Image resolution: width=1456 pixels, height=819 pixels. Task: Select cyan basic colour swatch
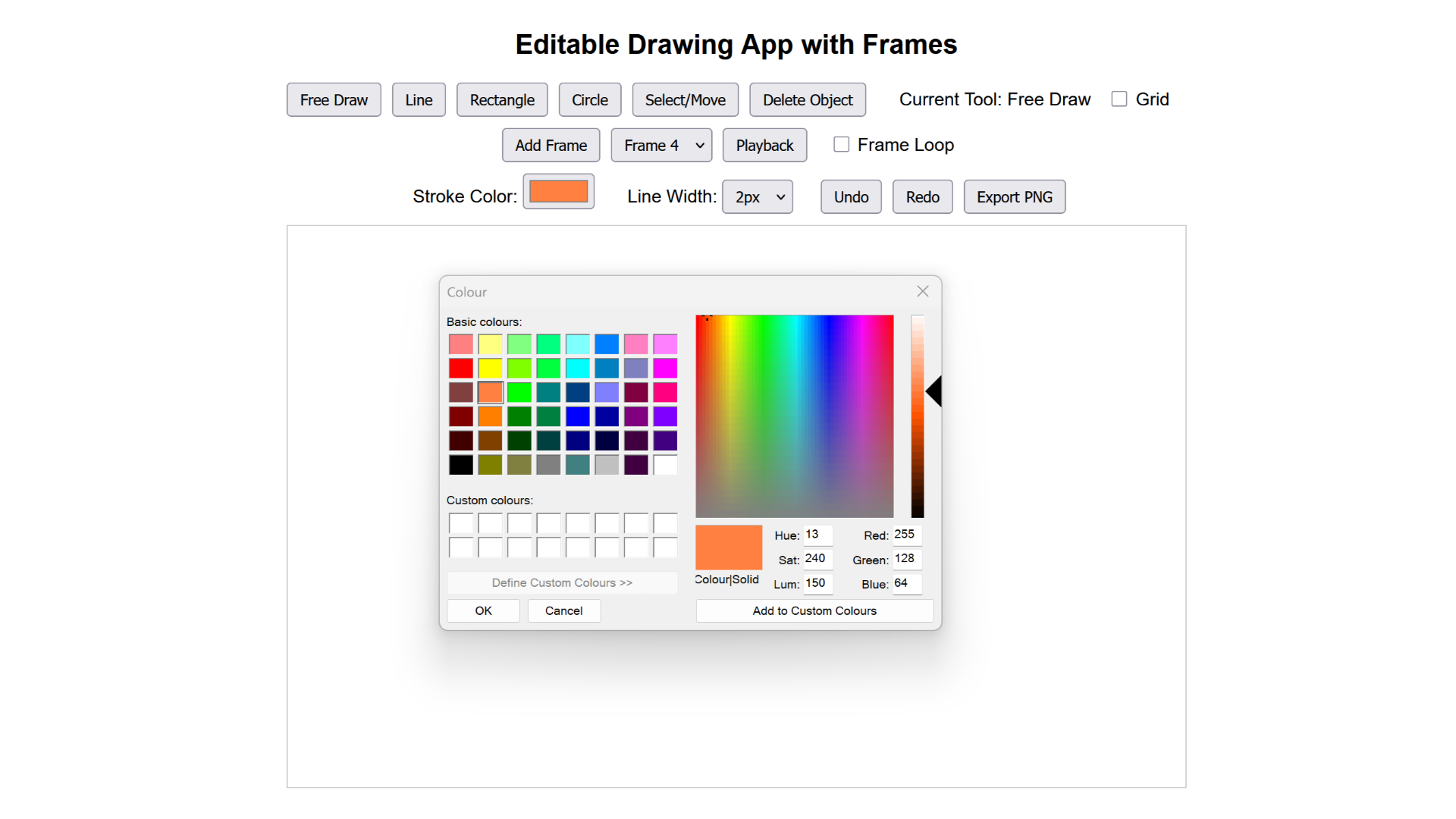click(578, 369)
